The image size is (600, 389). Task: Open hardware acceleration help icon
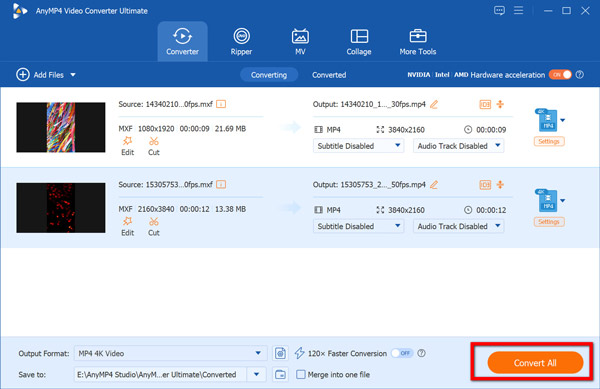580,75
